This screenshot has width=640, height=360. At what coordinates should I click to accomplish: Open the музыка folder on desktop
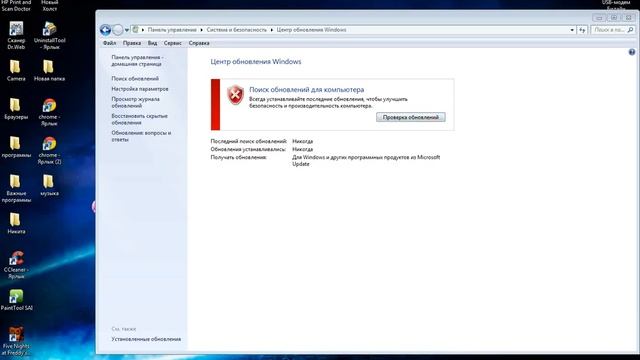tap(49, 185)
